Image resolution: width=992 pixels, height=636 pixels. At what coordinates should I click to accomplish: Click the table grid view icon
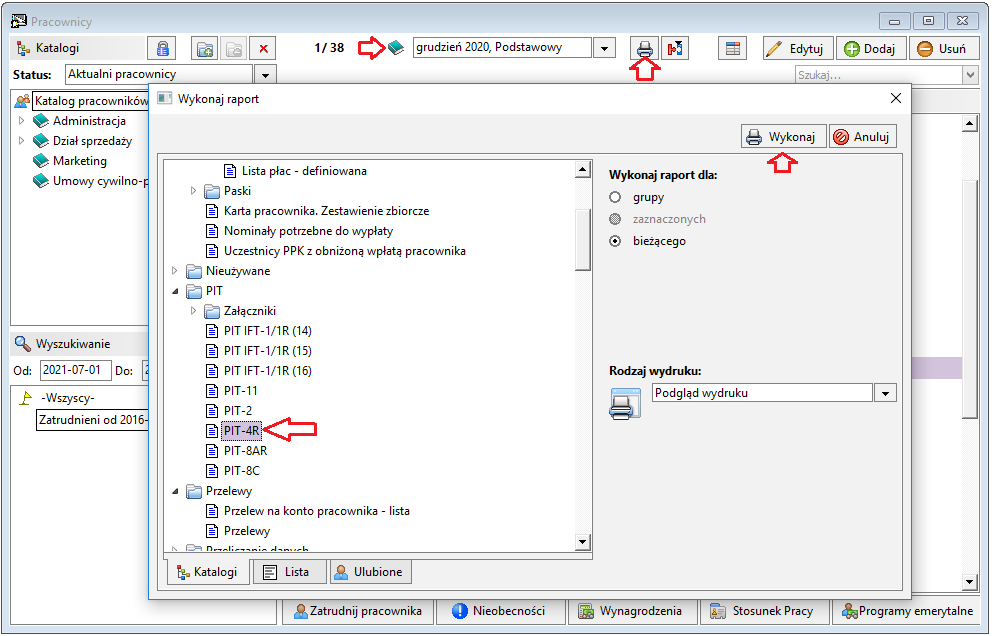(733, 49)
